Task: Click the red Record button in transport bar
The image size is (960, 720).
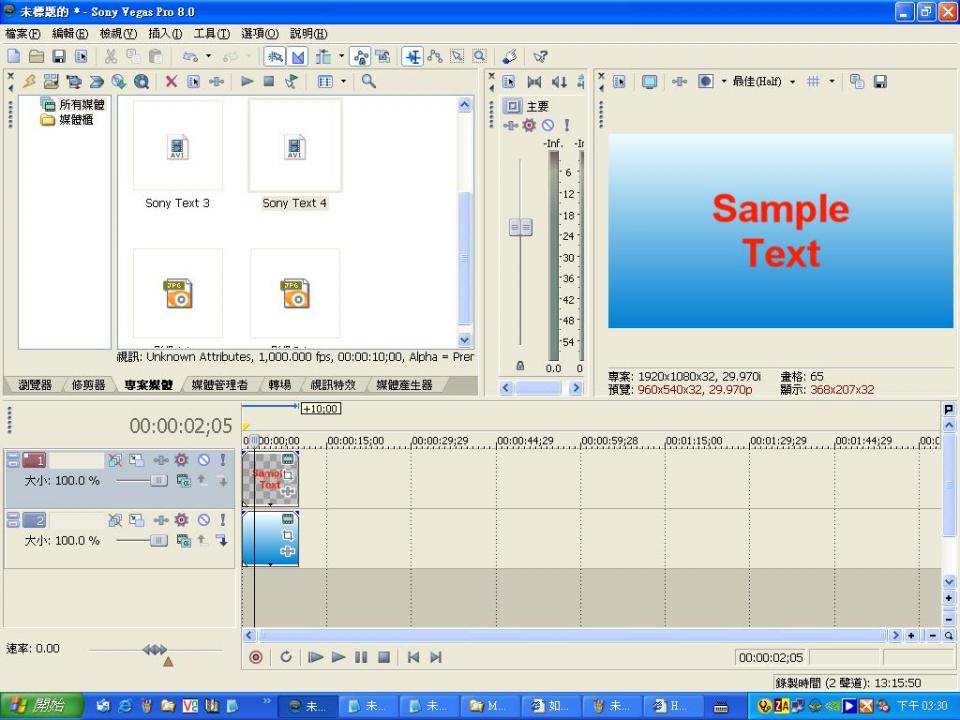Action: click(256, 657)
